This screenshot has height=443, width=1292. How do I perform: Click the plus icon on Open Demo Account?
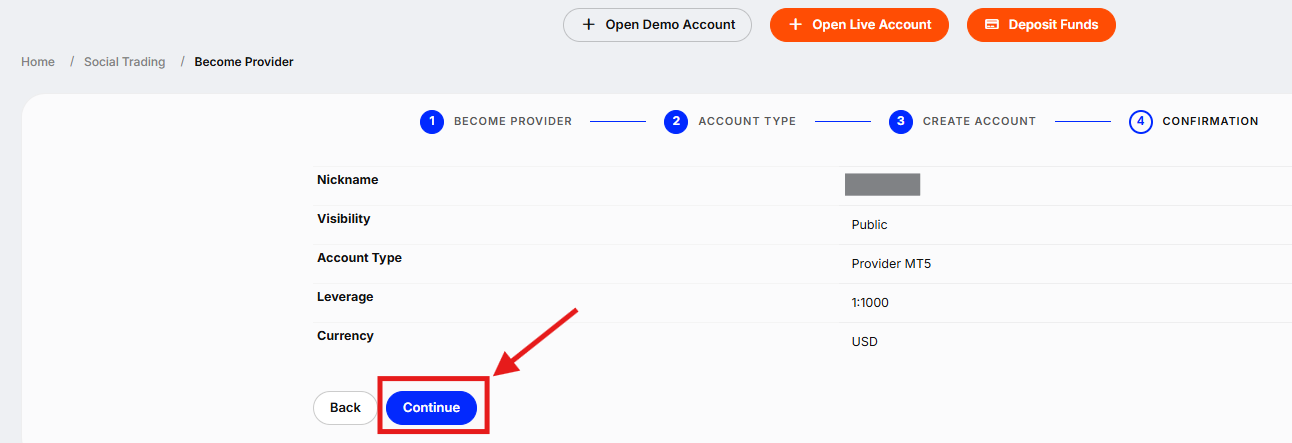pos(588,25)
